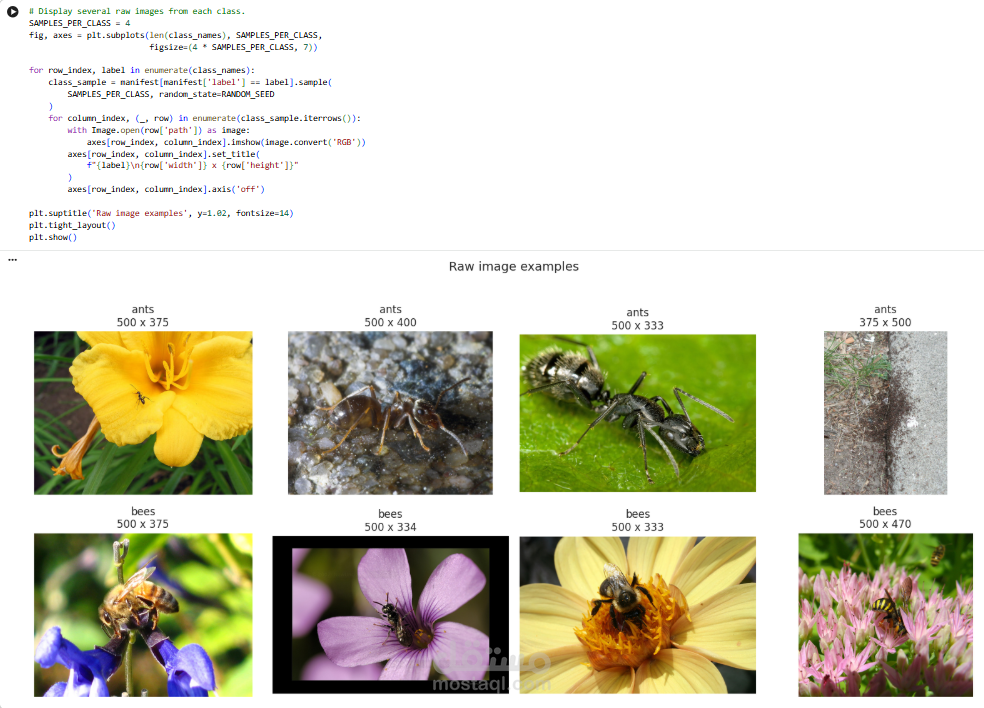The height and width of the screenshot is (708, 984).
Task: Click the 'bees 500 x 334' title
Action: 390,520
